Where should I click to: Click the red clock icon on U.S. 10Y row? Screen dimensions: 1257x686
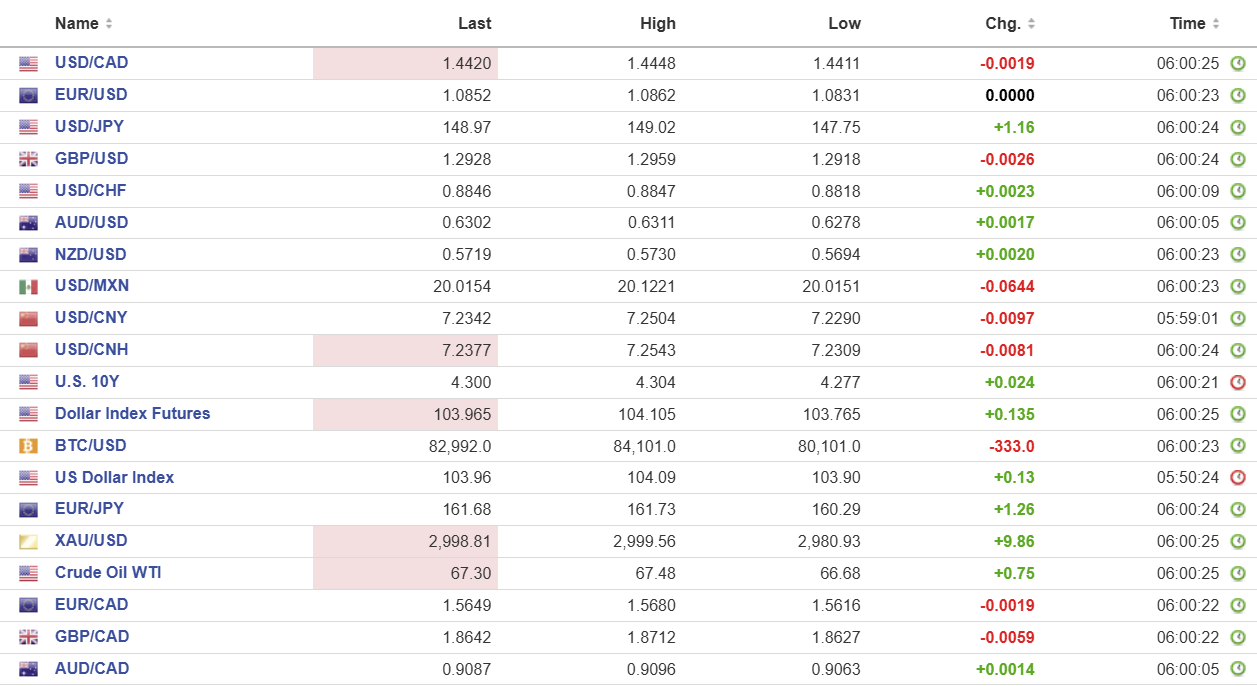click(x=1237, y=382)
